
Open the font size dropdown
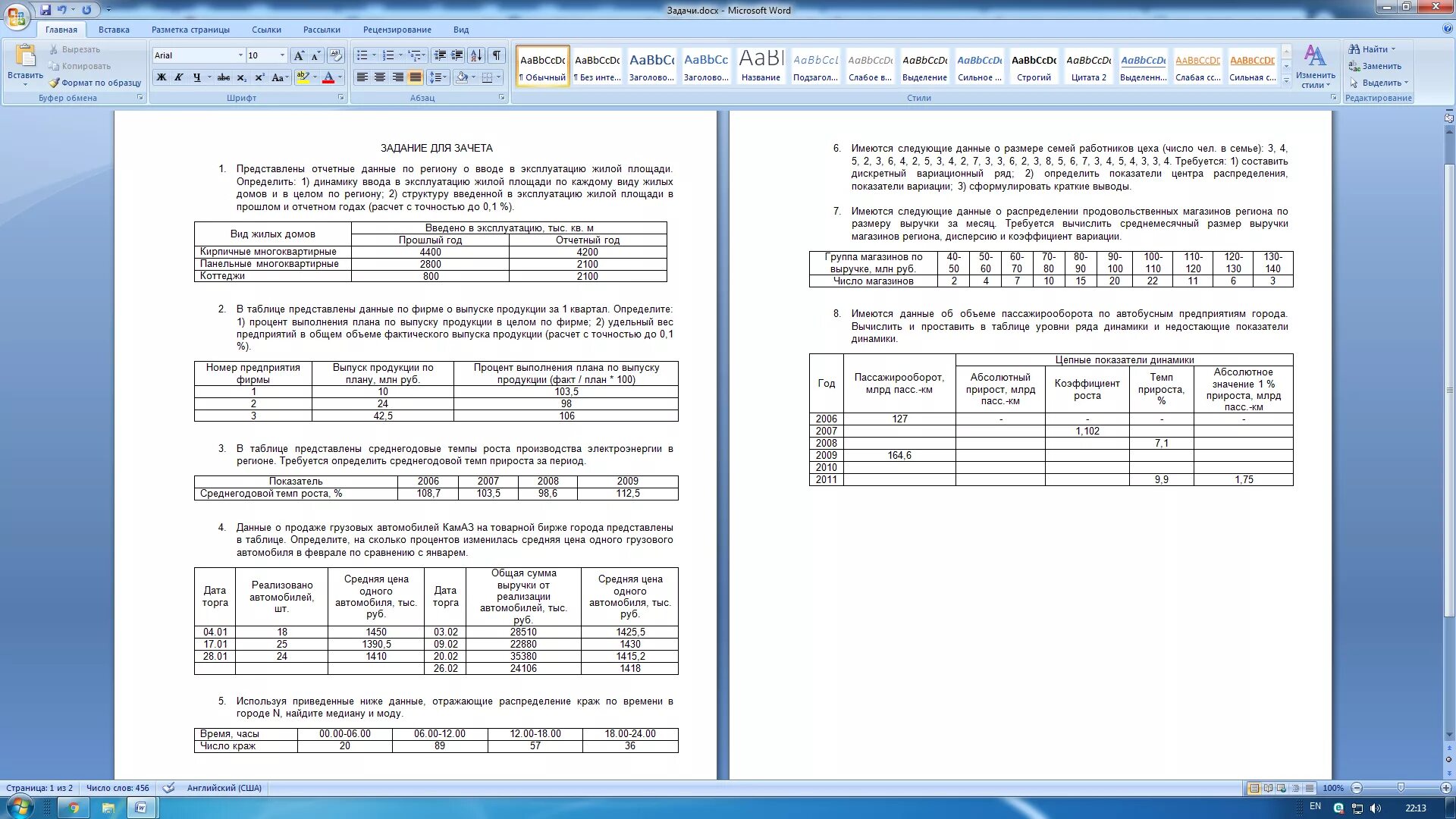[x=282, y=55]
